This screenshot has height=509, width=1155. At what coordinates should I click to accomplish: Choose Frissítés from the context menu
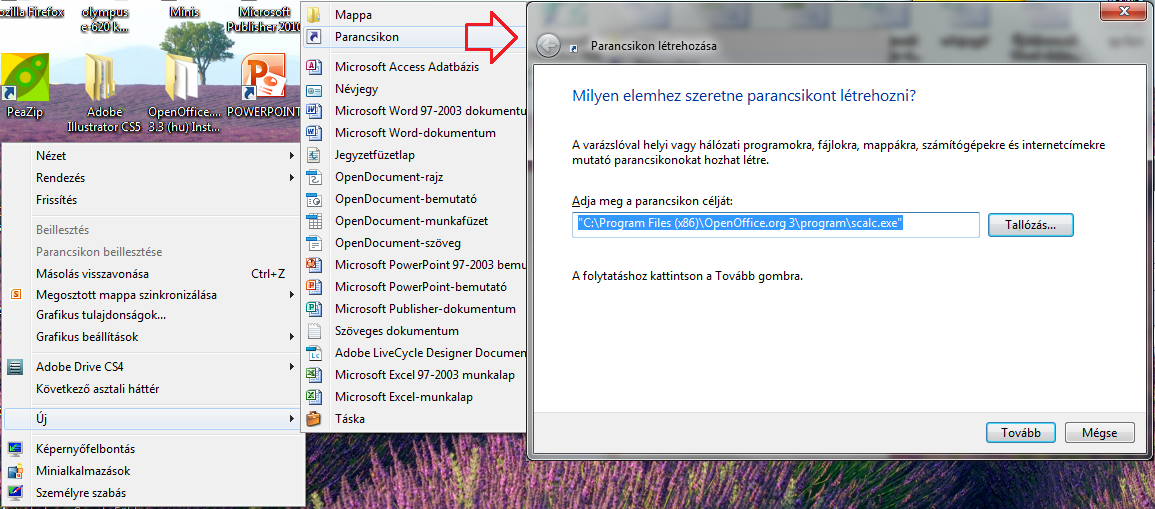[x=152, y=200]
